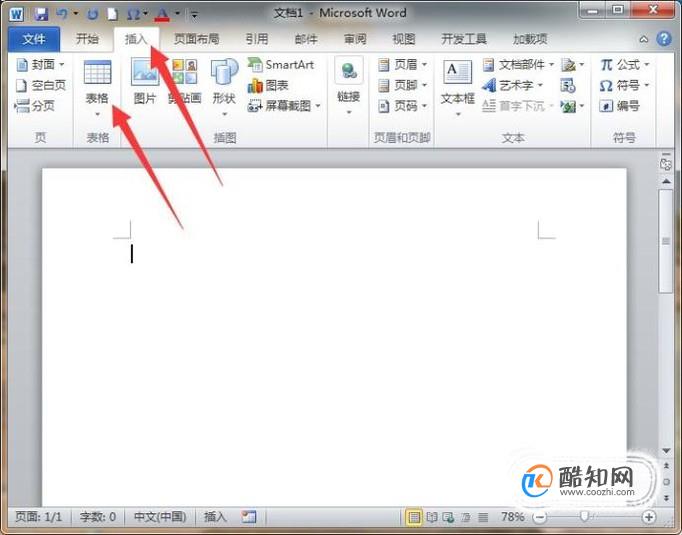This screenshot has width=682, height=535.
Task: Open the 艺术字 (WordArt) gallery
Action: point(513,85)
